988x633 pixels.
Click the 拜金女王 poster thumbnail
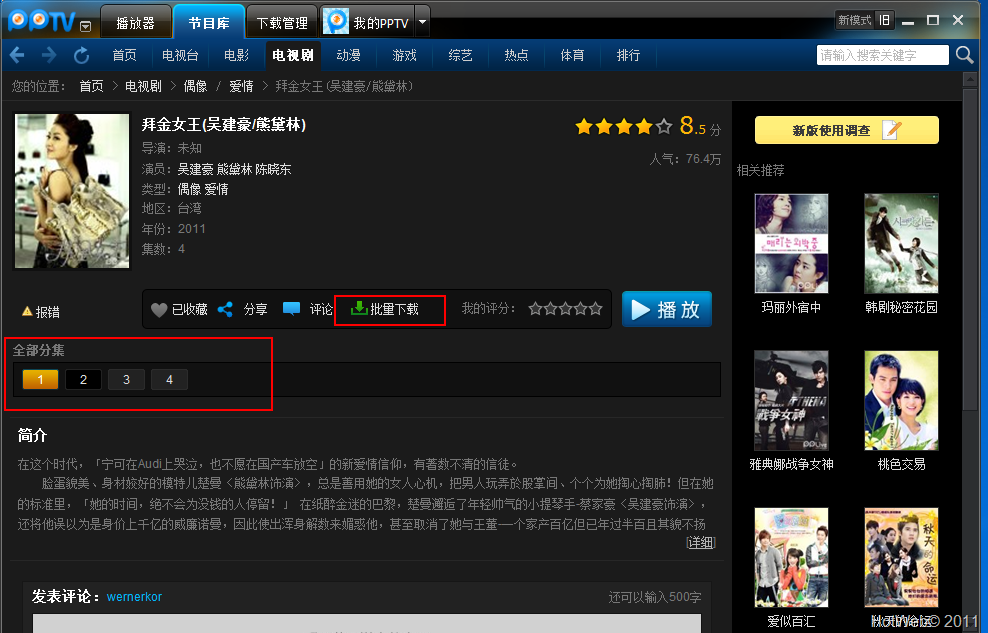(72, 191)
